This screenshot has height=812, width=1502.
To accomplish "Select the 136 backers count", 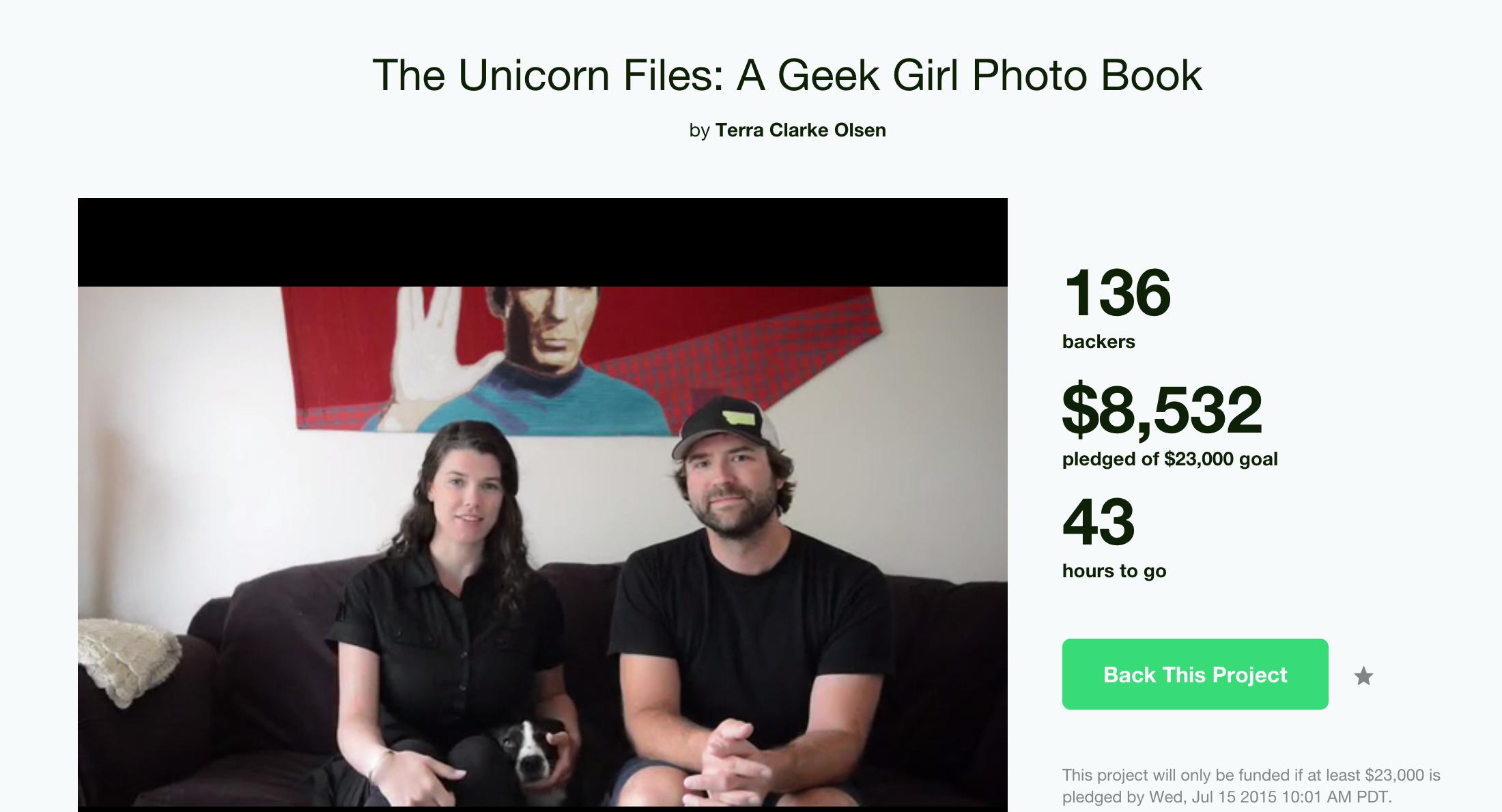I will point(1117,293).
